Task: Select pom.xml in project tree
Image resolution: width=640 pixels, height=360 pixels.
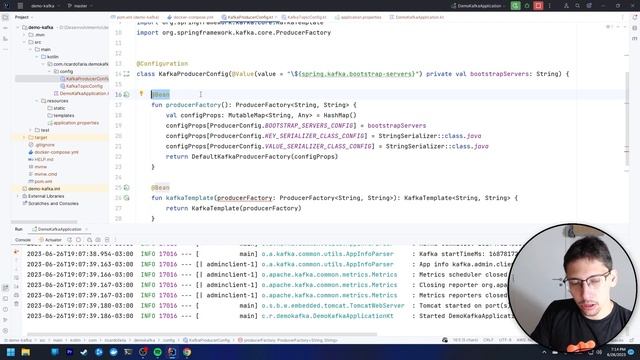Action: (40, 181)
